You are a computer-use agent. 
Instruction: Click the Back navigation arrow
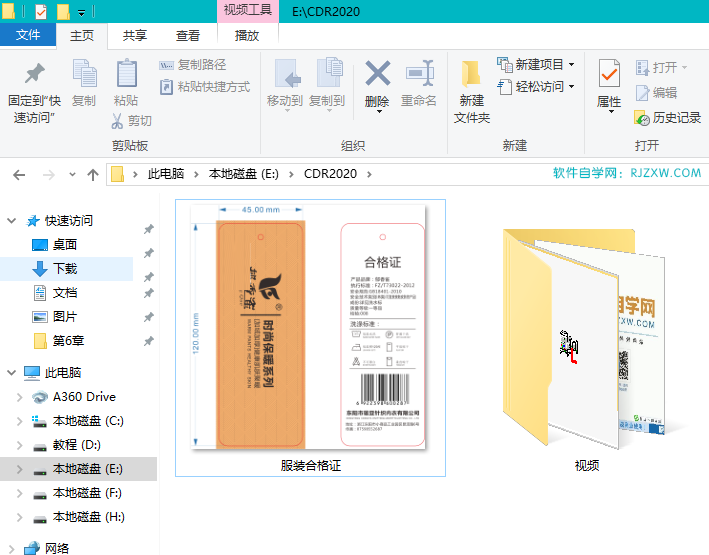point(19,175)
